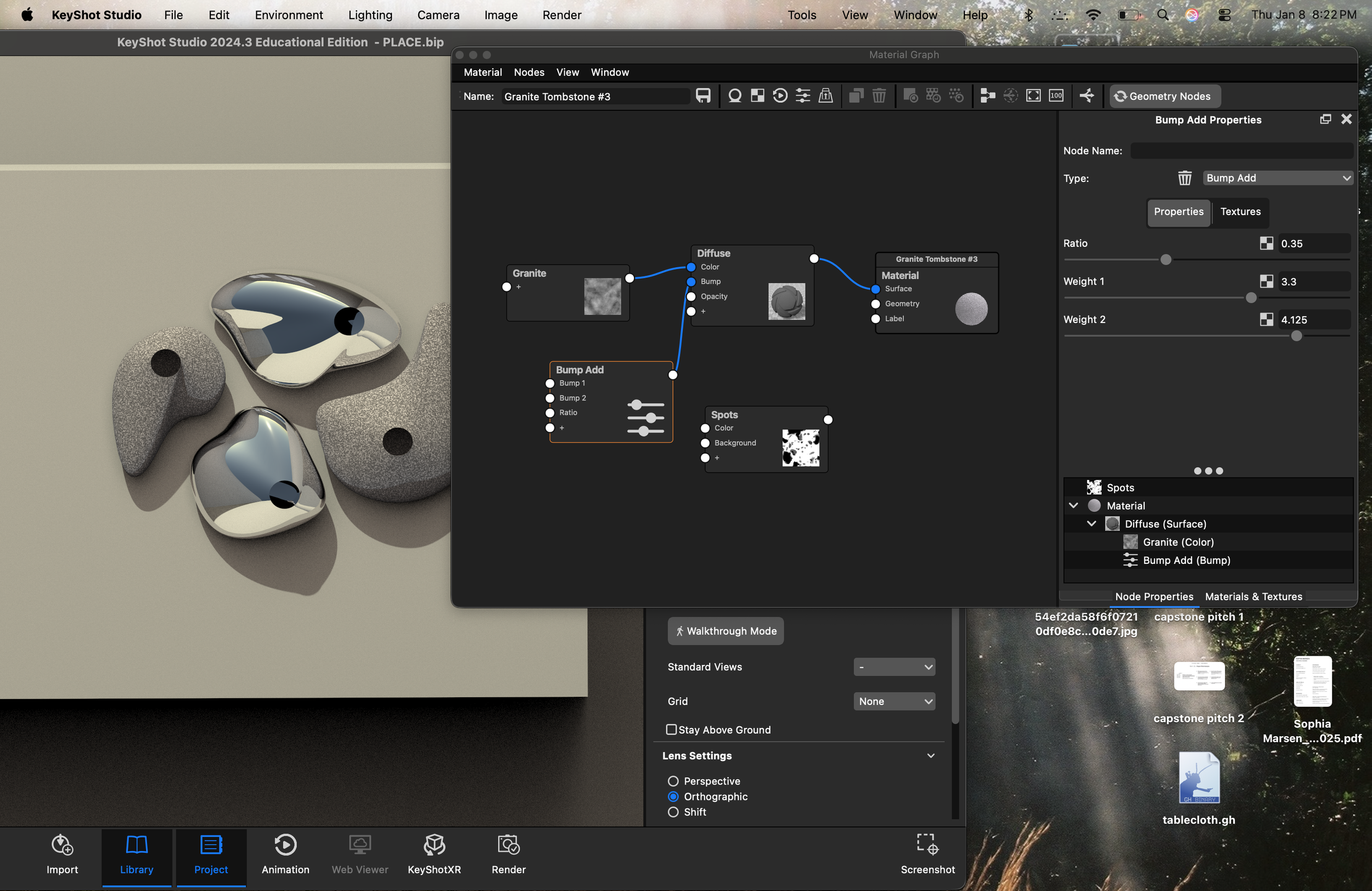Viewport: 1372px width, 891px height.
Task: Switch to the Materials & Textures tab
Action: (1253, 596)
